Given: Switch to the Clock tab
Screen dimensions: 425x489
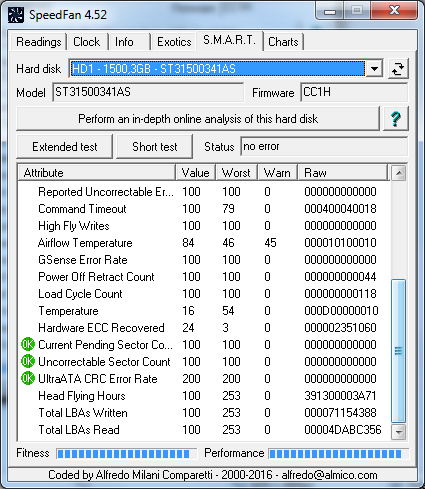Looking at the screenshot, I should tap(87, 42).
